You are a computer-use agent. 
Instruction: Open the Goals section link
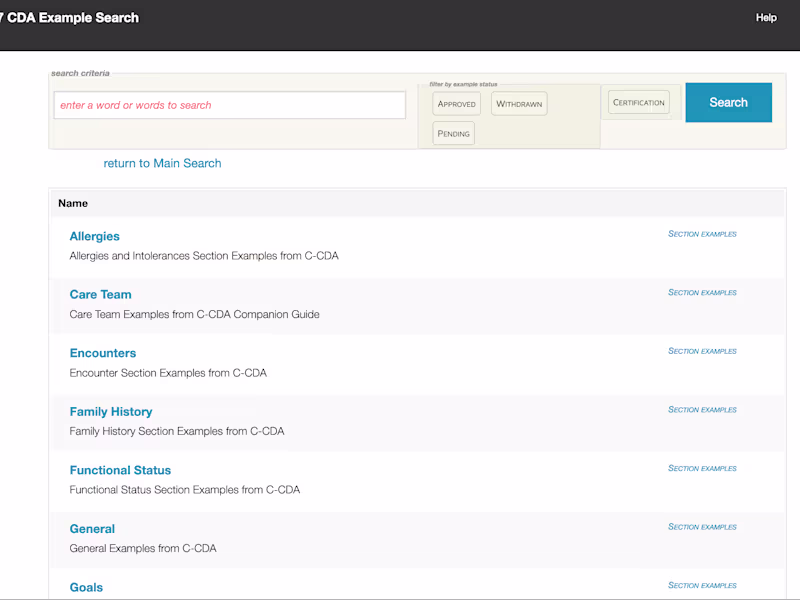pyautogui.click(x=86, y=587)
